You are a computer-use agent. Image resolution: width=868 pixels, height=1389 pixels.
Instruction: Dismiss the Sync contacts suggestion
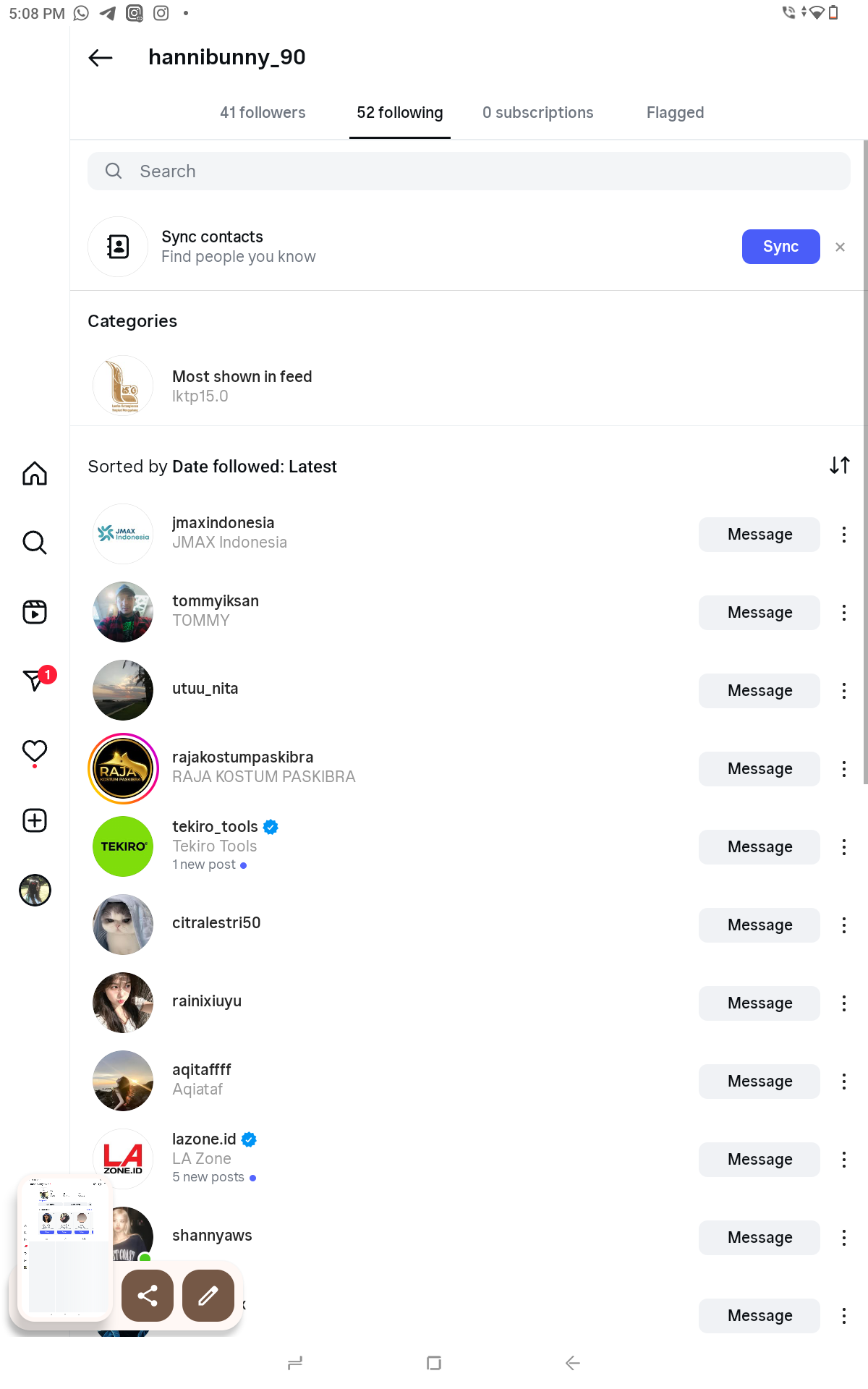click(x=840, y=247)
